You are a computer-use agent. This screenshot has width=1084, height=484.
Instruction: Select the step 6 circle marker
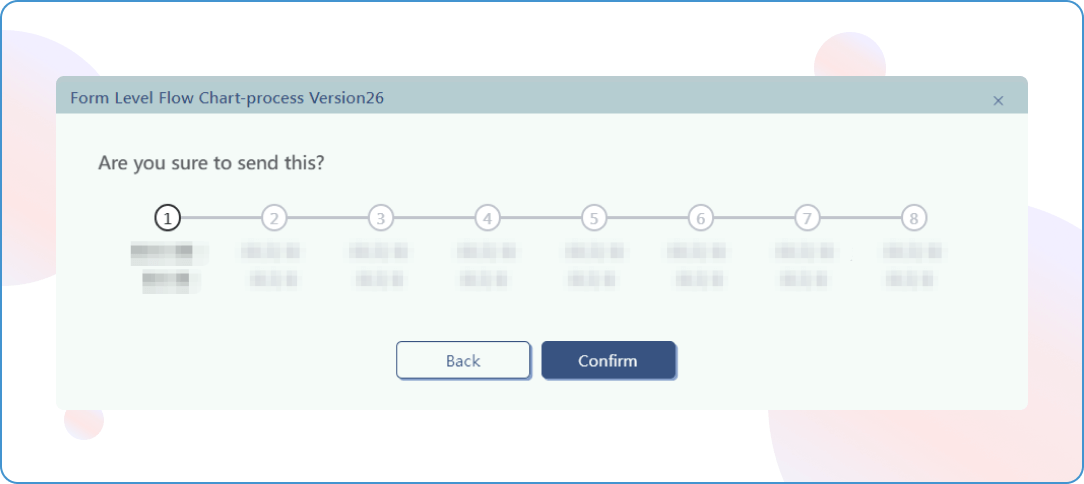700,217
